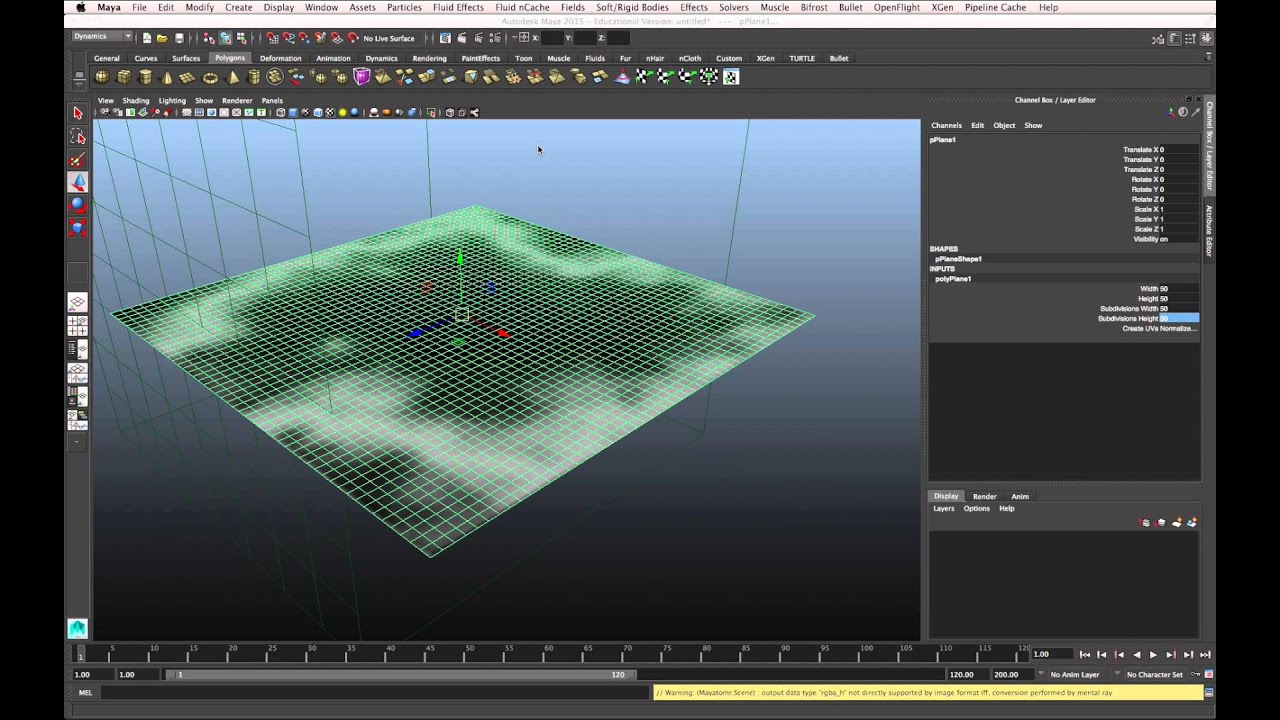This screenshot has width=1280, height=720.
Task: Toggle textured display in viewport
Action: tap(330, 112)
